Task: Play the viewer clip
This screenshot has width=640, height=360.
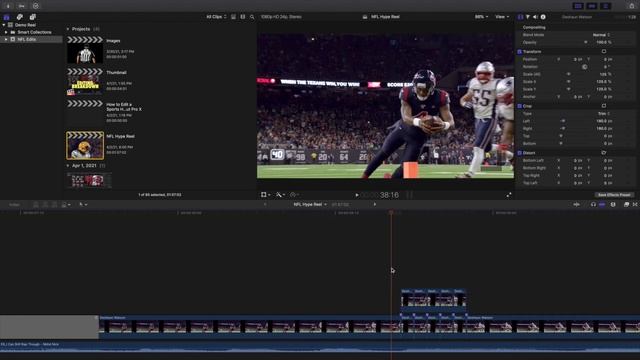Action: coord(357,195)
